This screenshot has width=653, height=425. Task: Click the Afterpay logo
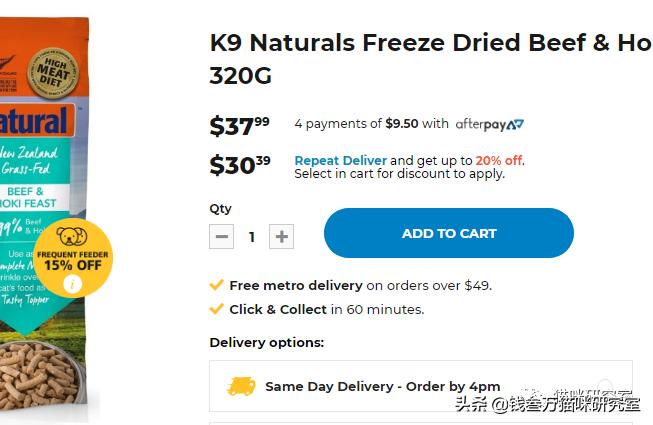point(489,124)
